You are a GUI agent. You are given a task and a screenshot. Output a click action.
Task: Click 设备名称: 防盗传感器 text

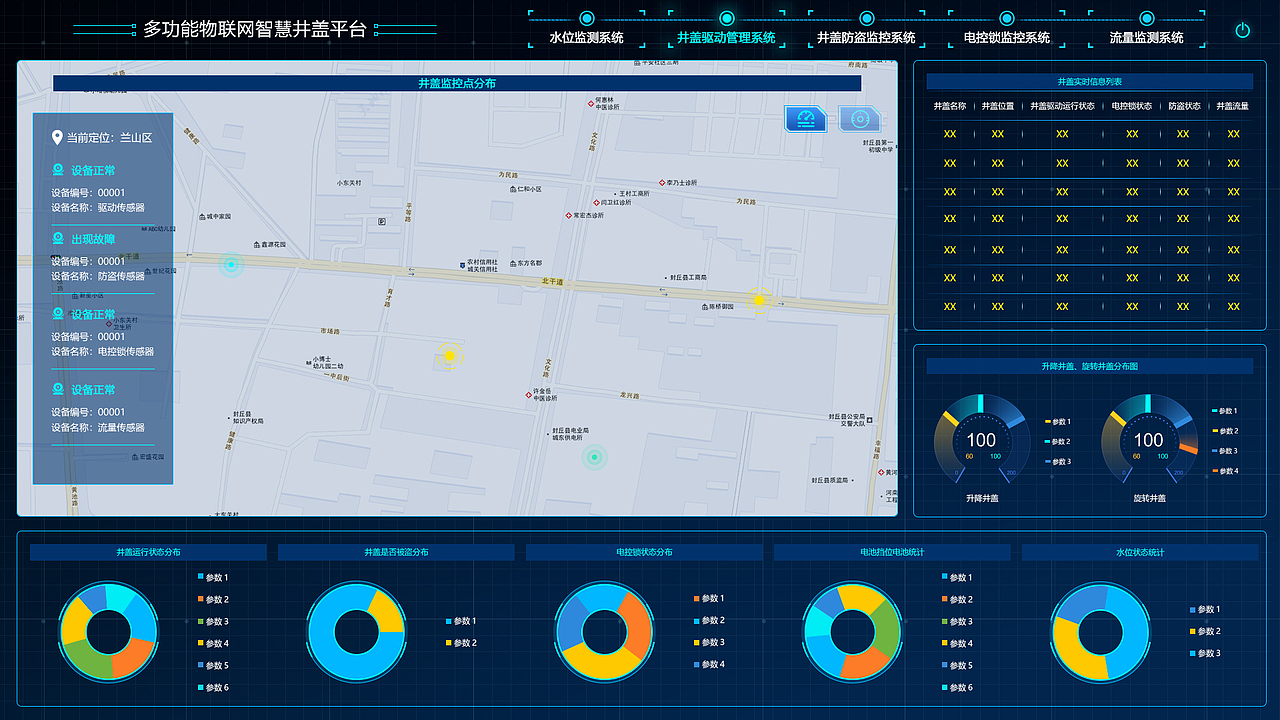(x=98, y=276)
